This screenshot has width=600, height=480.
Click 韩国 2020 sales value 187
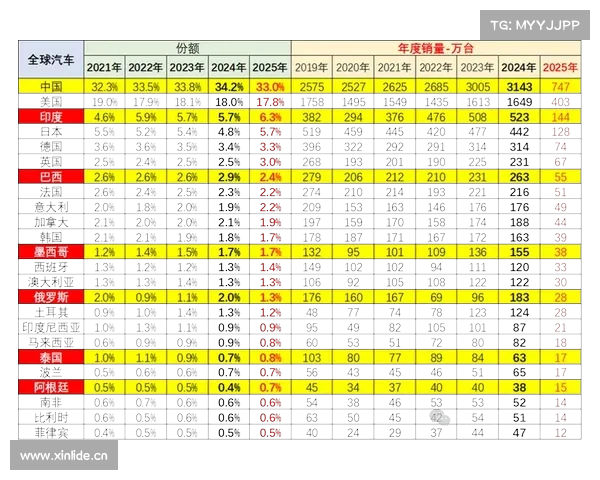[x=353, y=237]
